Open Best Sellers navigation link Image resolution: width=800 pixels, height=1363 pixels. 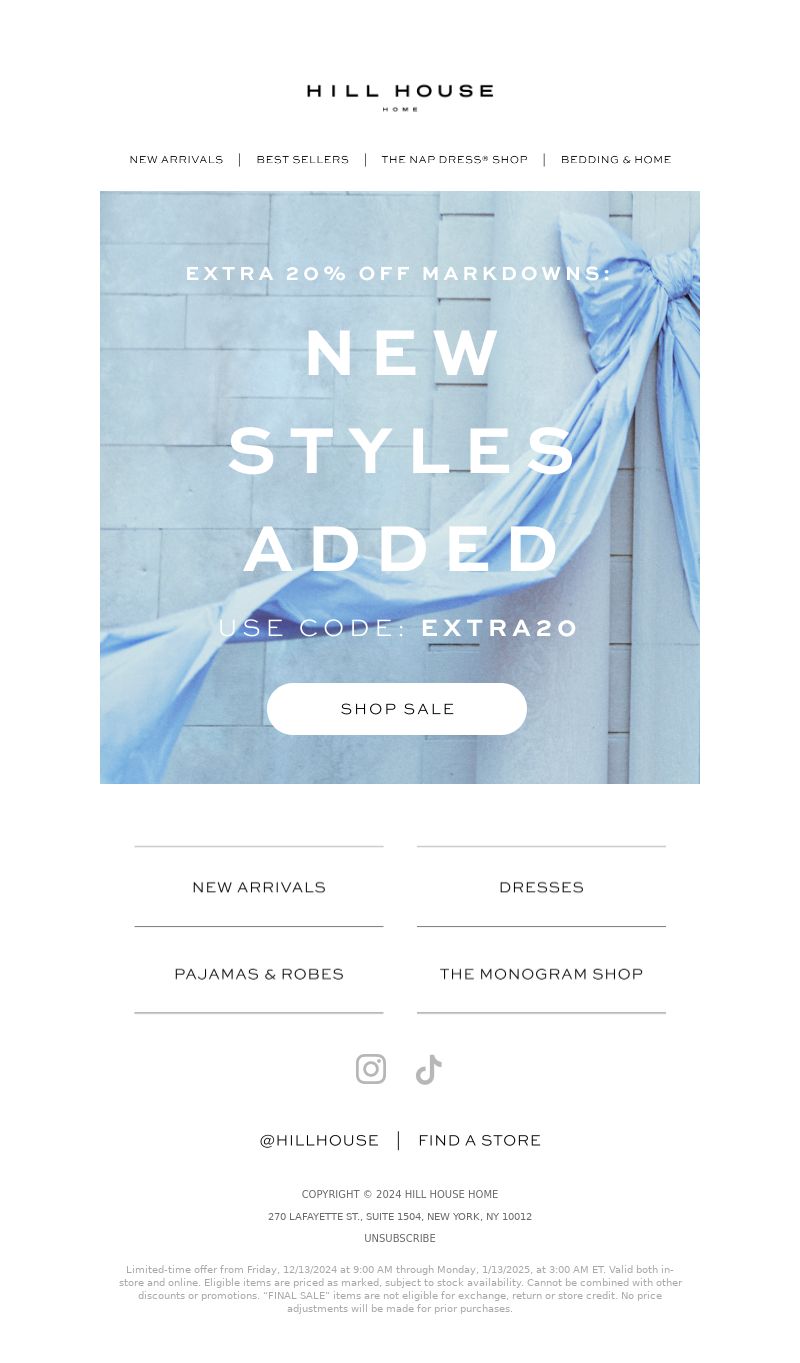tap(303, 159)
